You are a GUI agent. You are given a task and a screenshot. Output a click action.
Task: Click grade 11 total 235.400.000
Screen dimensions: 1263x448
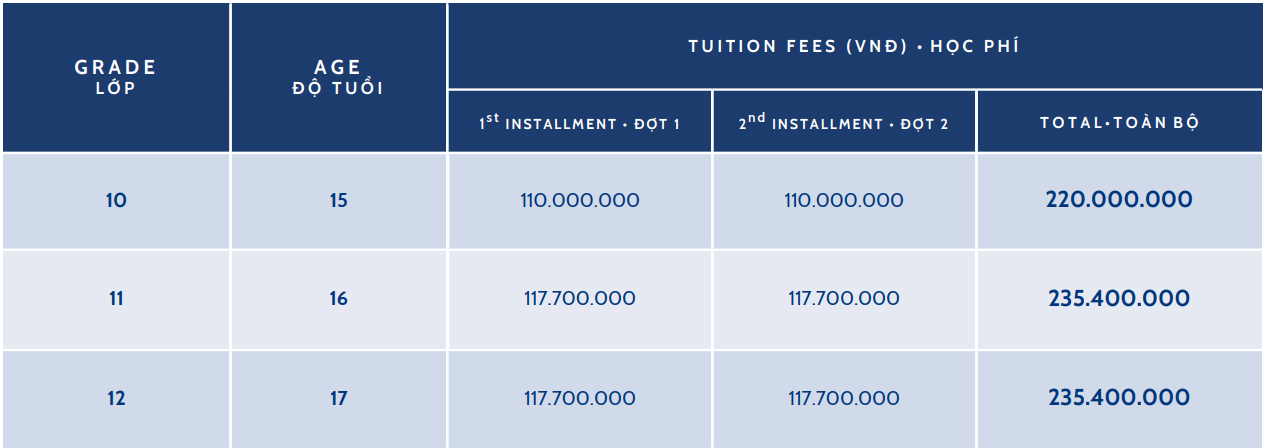tap(1120, 299)
